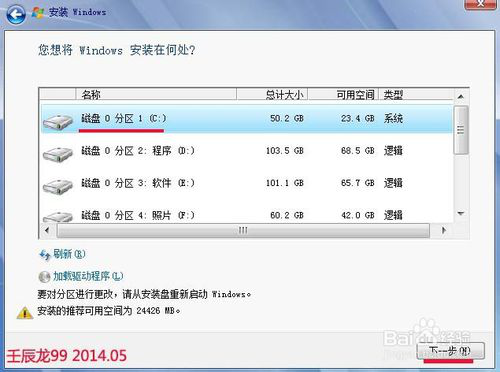Click the 103.5 GB total size cell
500x372 pixels.
tap(285, 151)
